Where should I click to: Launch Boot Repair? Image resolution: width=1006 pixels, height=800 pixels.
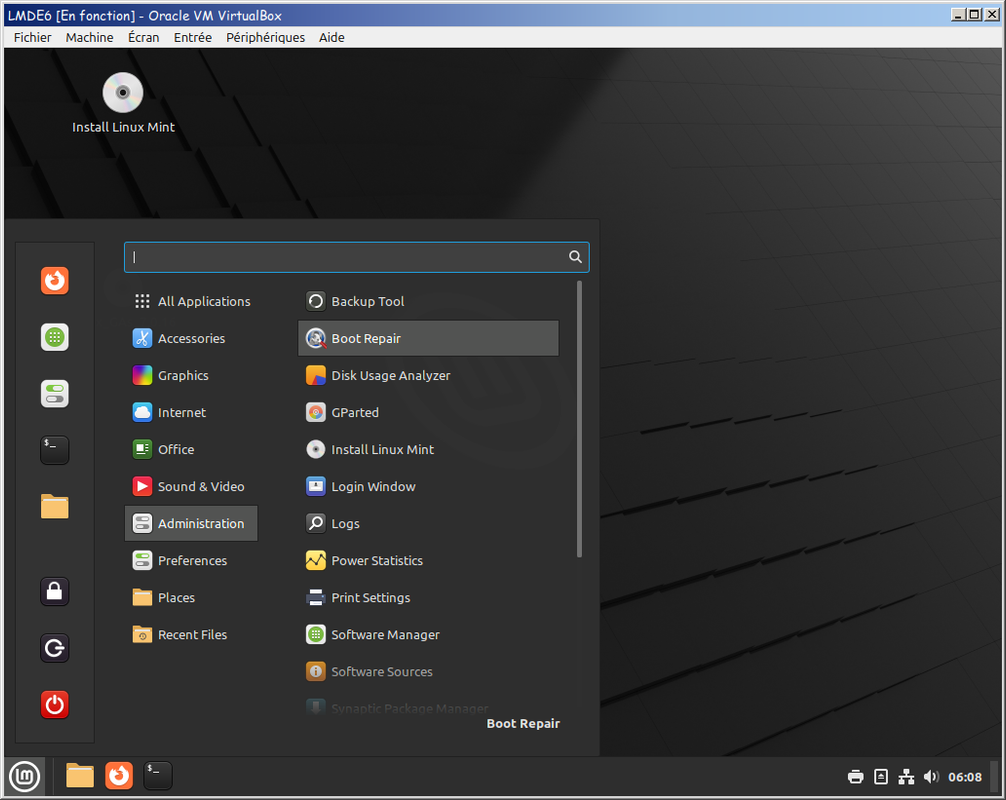coord(429,338)
